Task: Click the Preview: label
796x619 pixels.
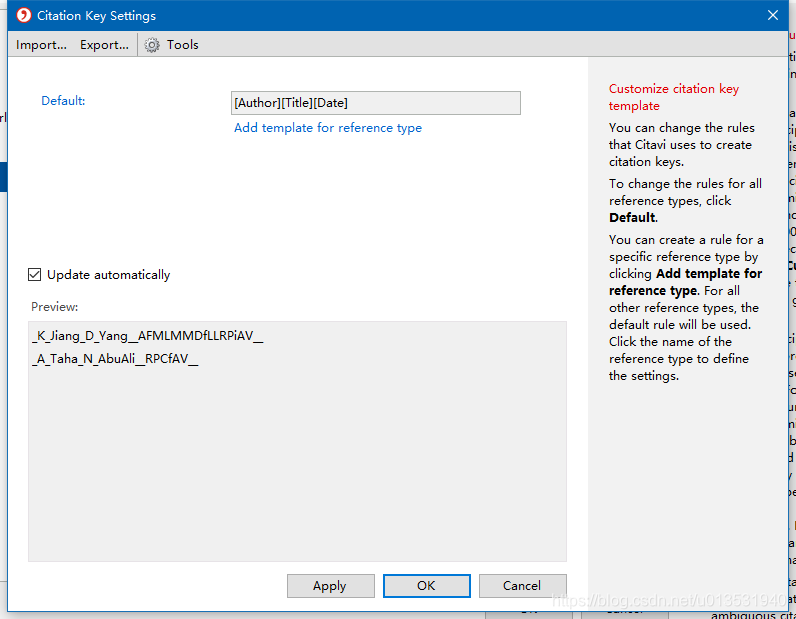Action: point(54,307)
